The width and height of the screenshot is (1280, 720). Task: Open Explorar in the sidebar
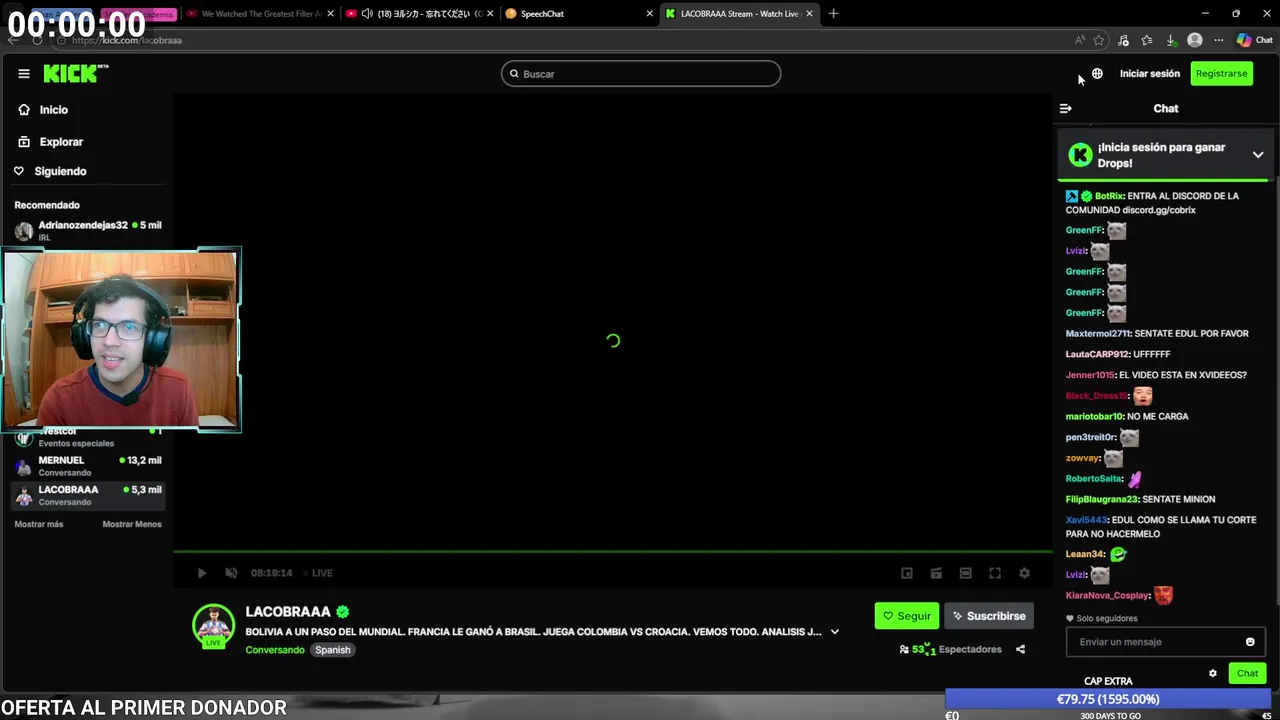tap(50, 142)
